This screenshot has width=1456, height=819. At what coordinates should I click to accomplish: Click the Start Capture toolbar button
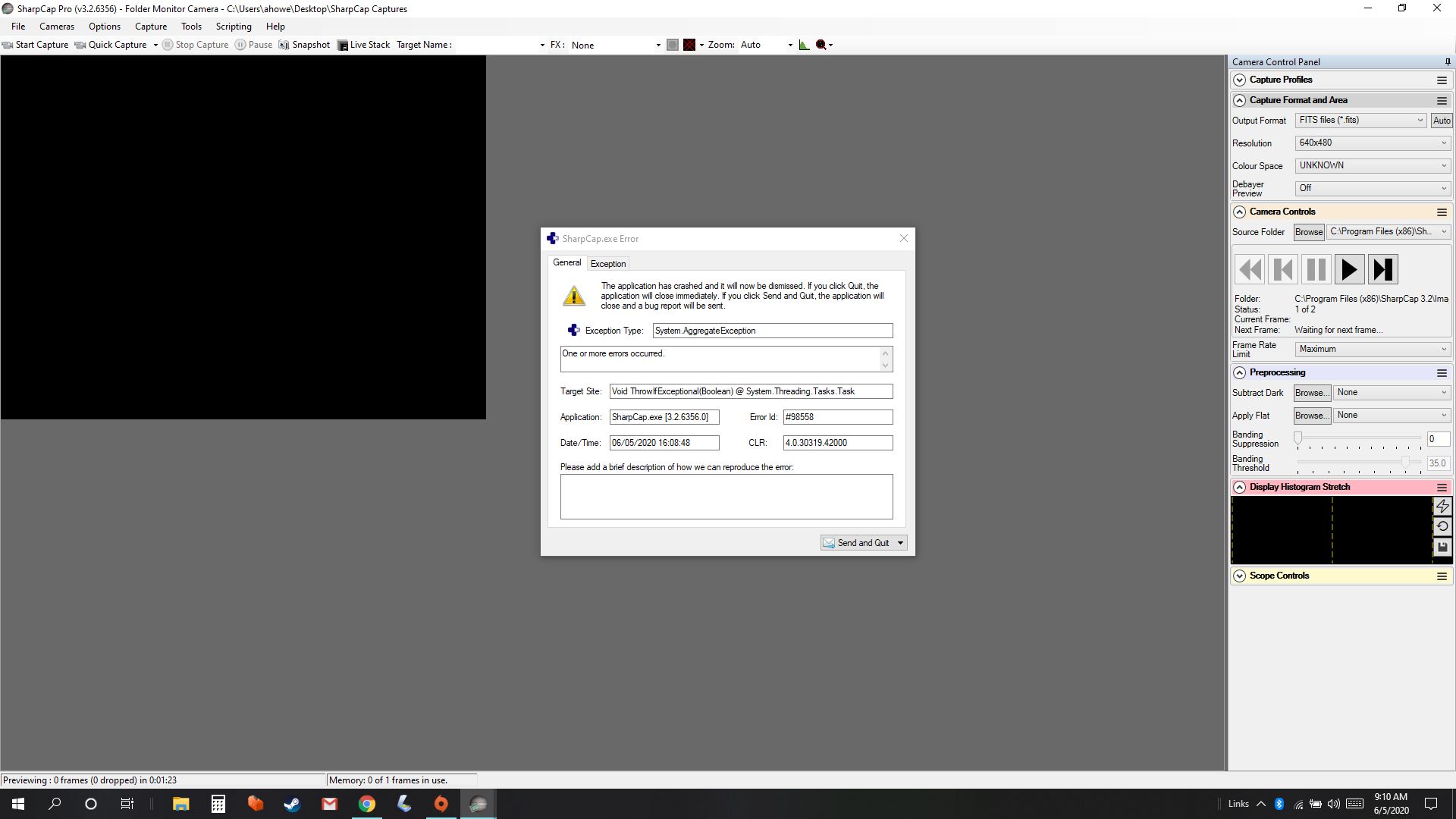point(36,45)
